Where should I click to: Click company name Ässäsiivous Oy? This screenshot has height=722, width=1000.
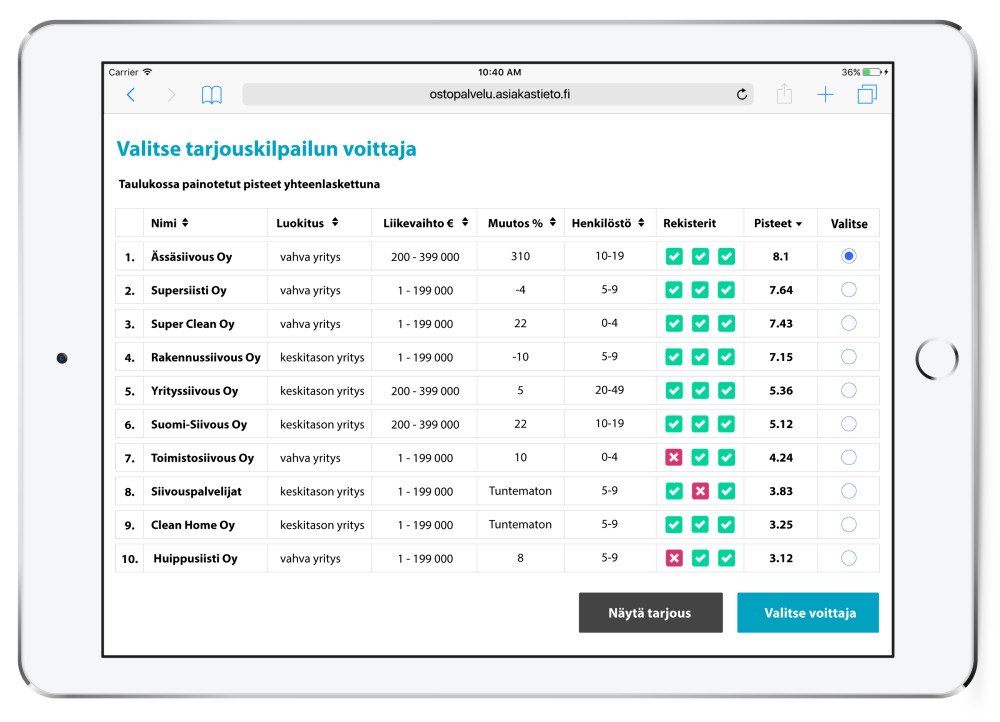pyautogui.click(x=191, y=257)
